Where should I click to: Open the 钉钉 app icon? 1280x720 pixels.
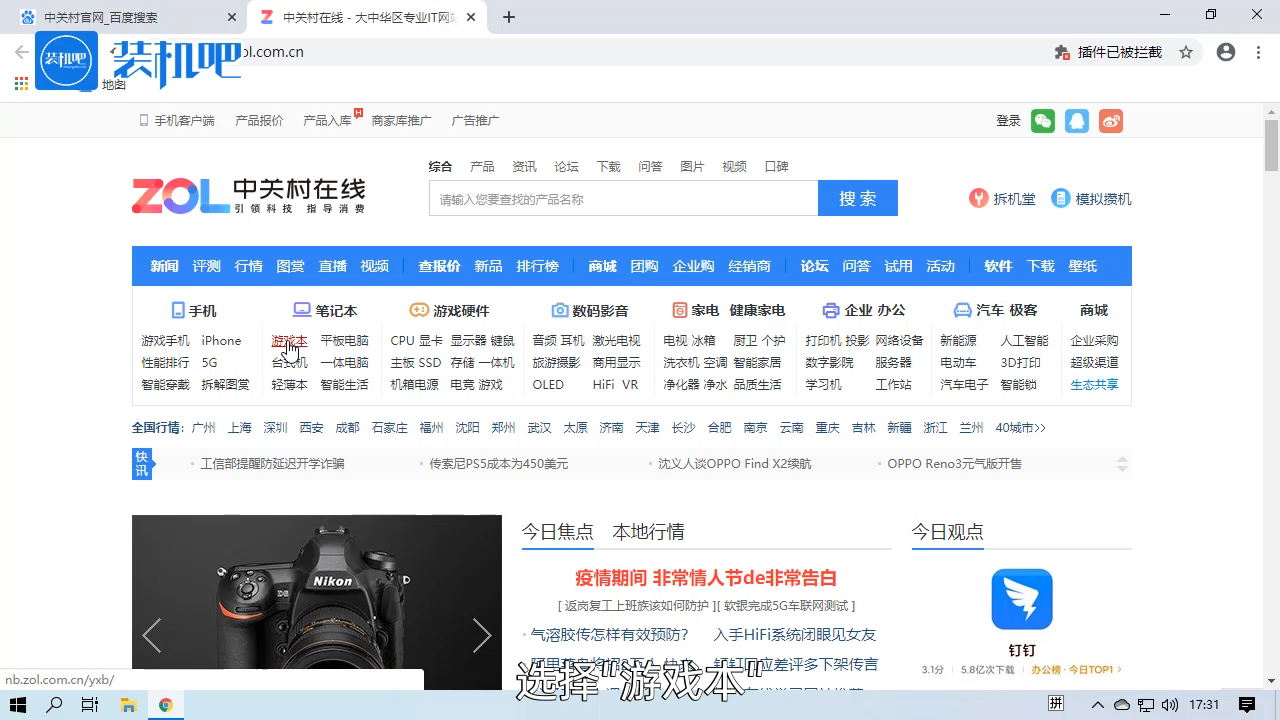pos(1021,598)
